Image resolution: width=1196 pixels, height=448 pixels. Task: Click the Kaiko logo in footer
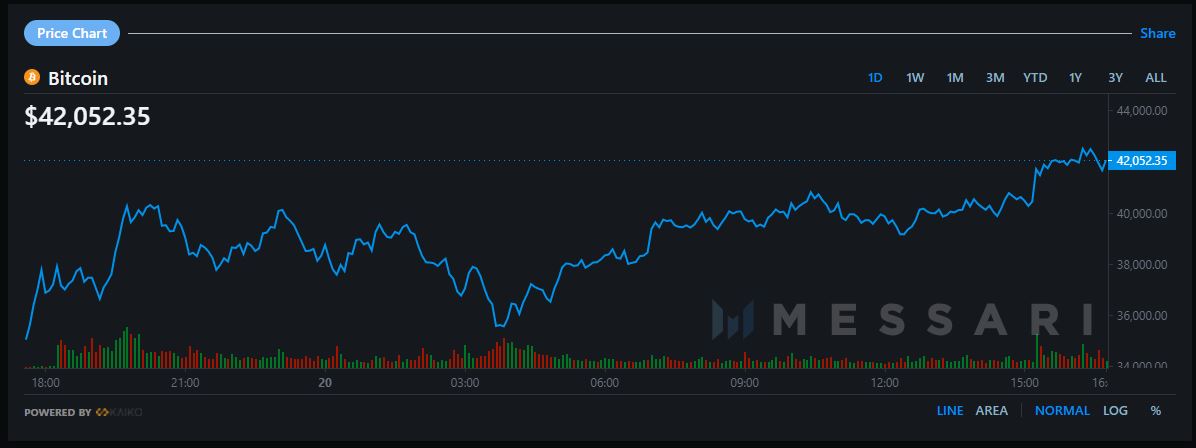click(x=118, y=412)
